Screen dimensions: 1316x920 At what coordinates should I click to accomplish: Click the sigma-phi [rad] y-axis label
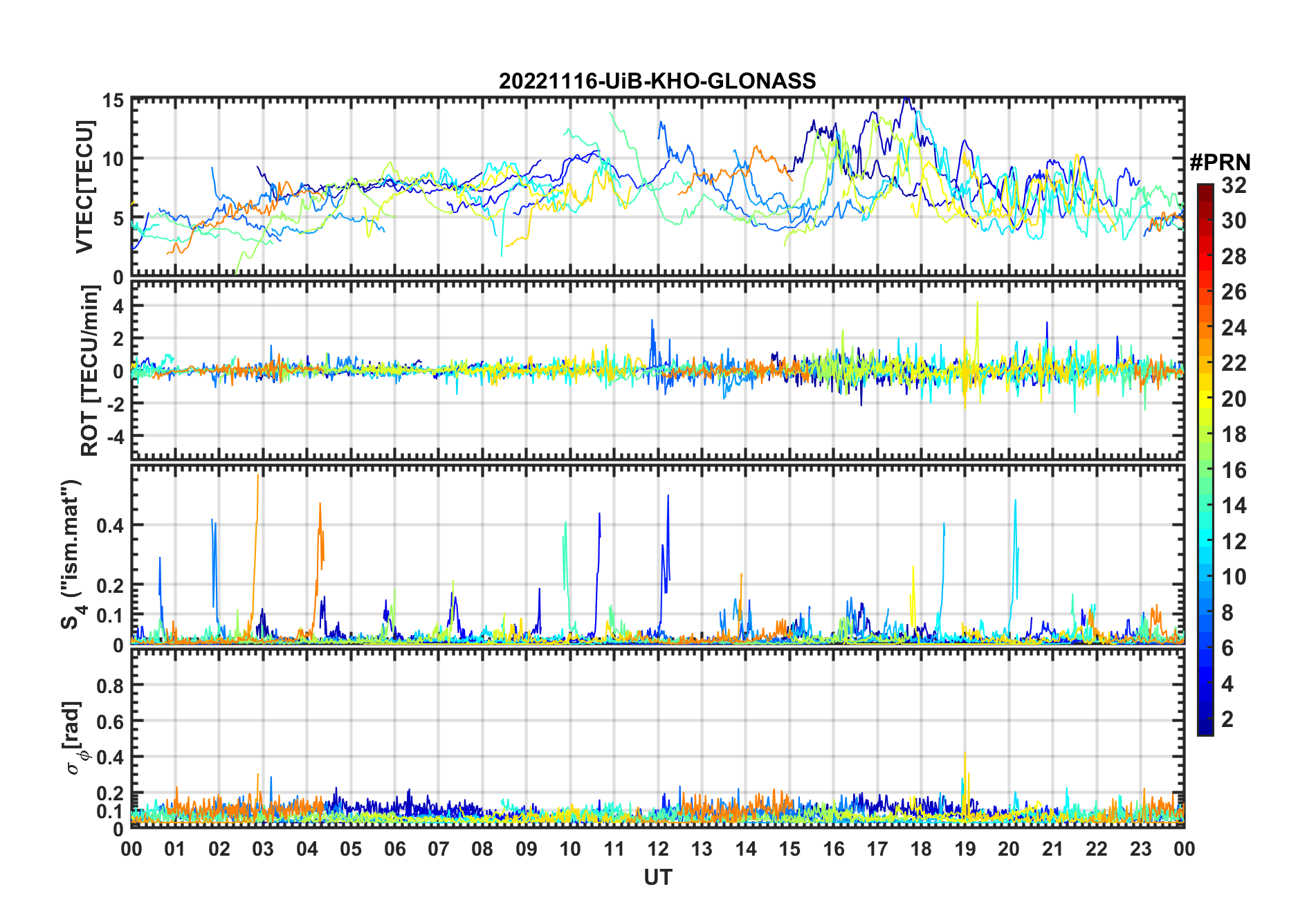[75, 738]
